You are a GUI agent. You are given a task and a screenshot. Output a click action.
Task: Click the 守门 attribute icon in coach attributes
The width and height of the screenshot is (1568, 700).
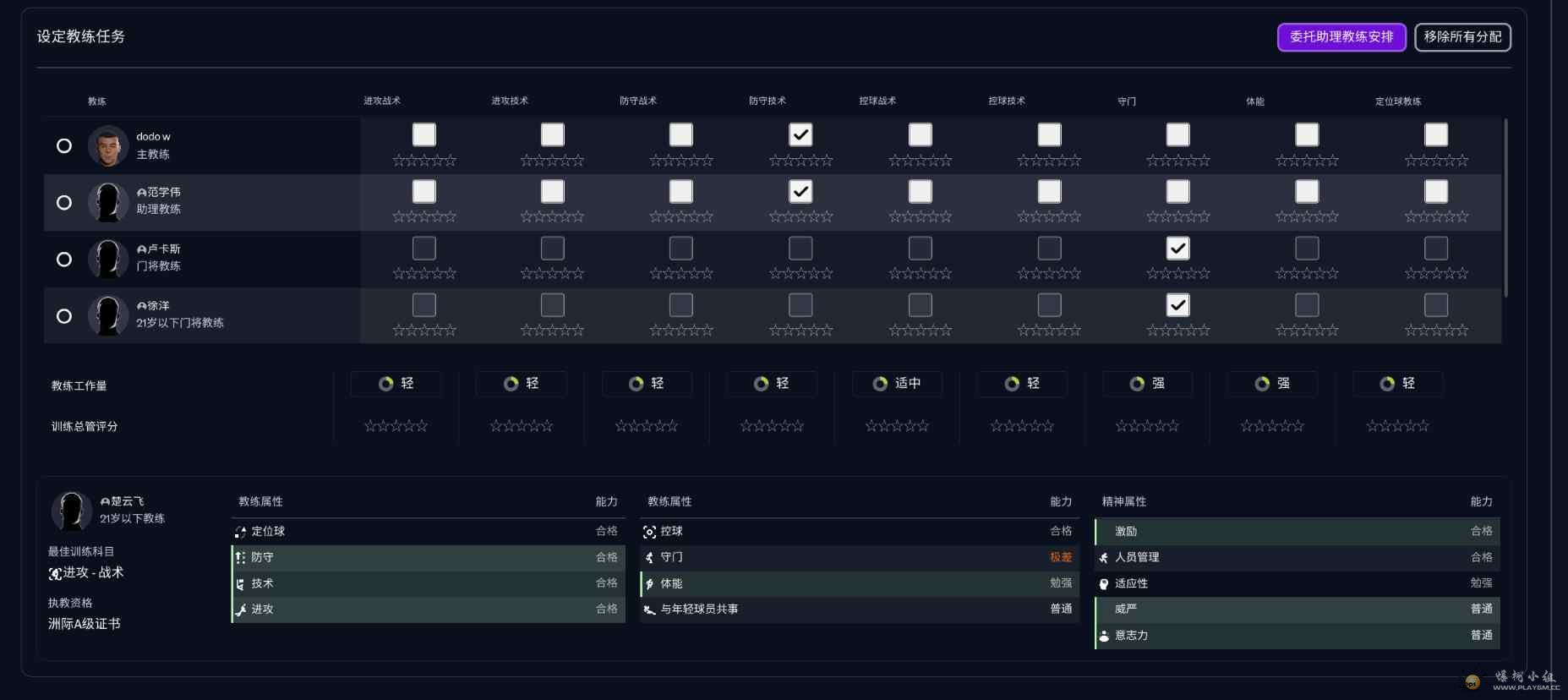coord(649,558)
